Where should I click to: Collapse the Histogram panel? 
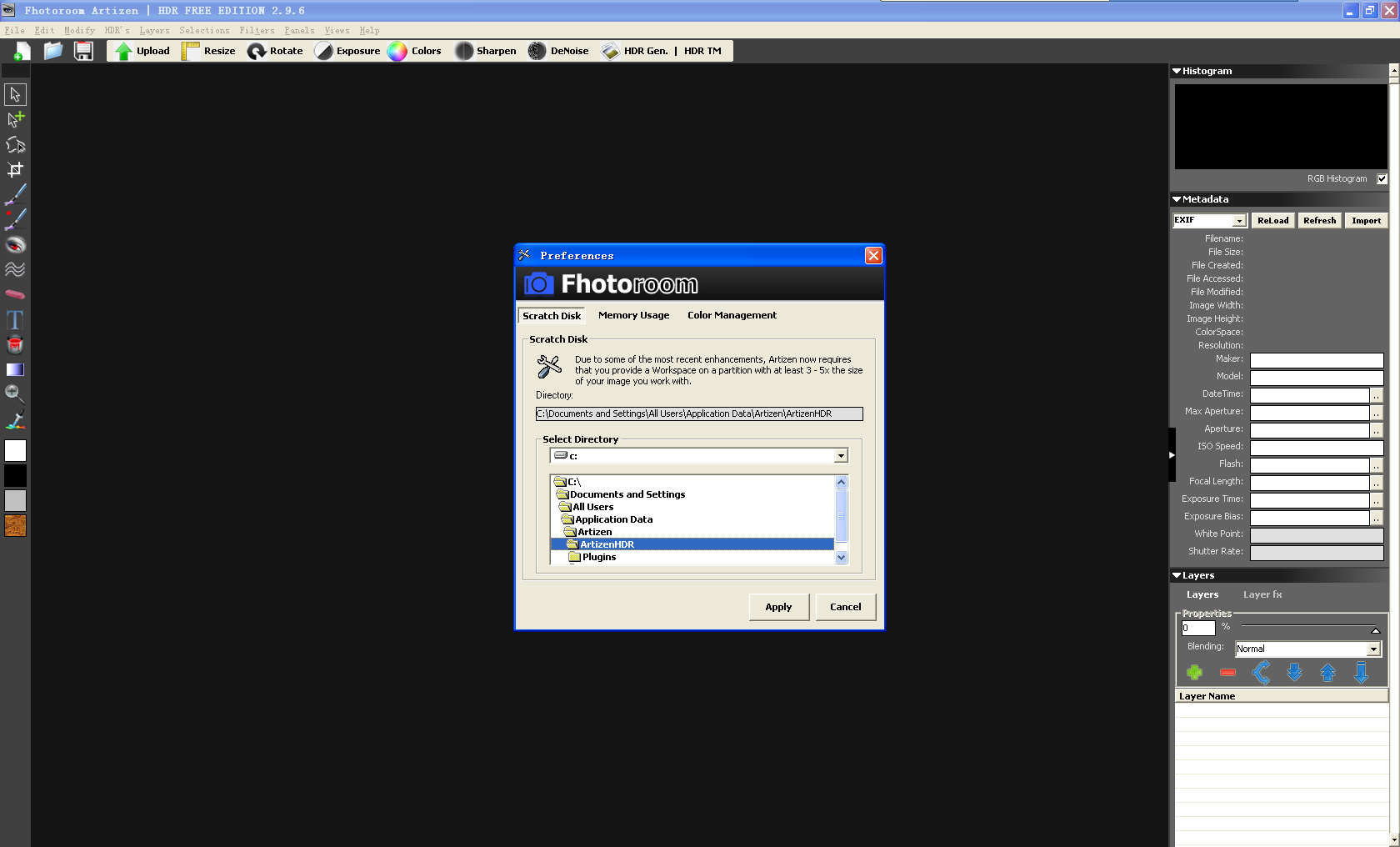(1177, 71)
